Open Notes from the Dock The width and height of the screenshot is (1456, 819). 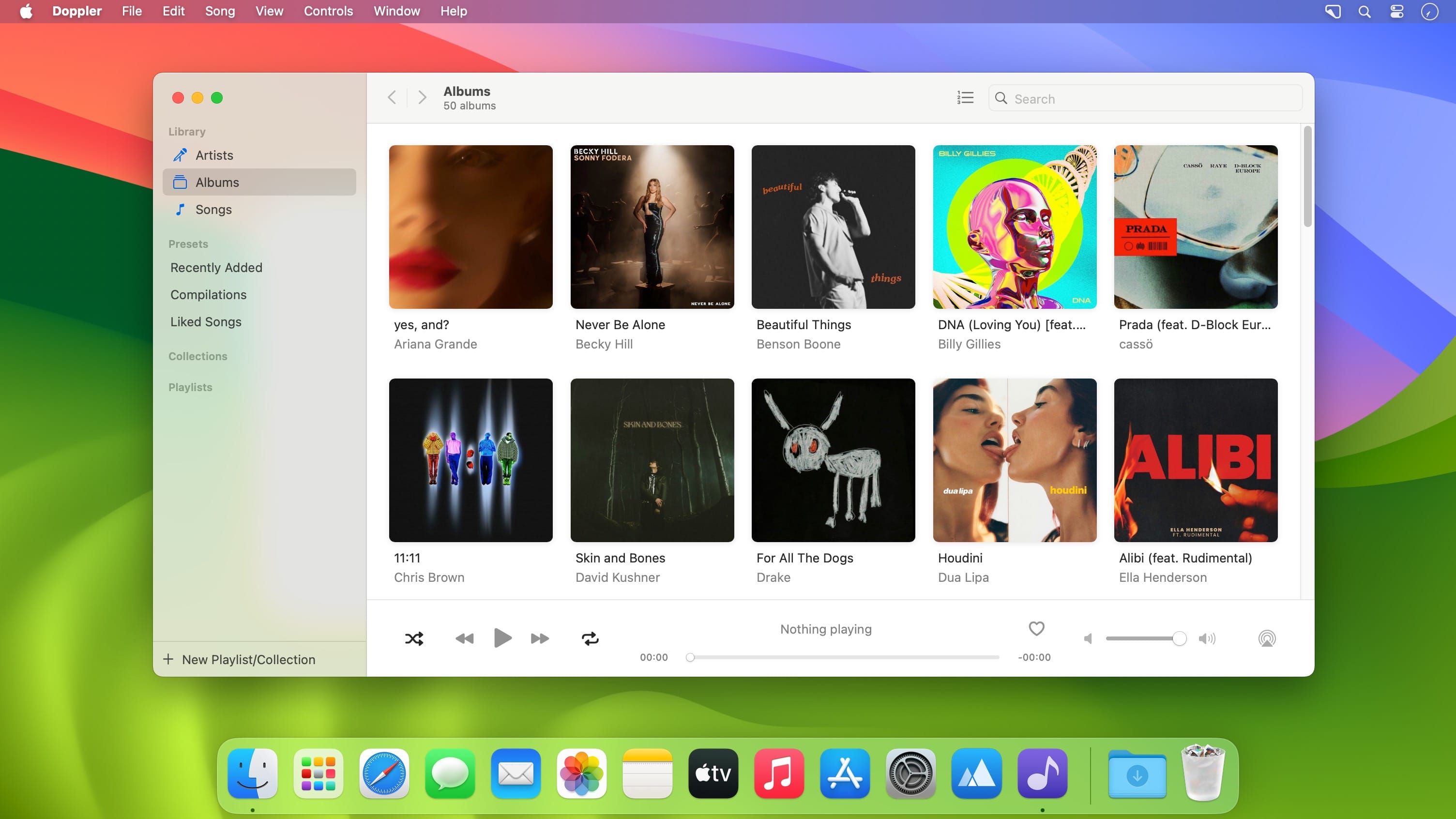pos(647,773)
